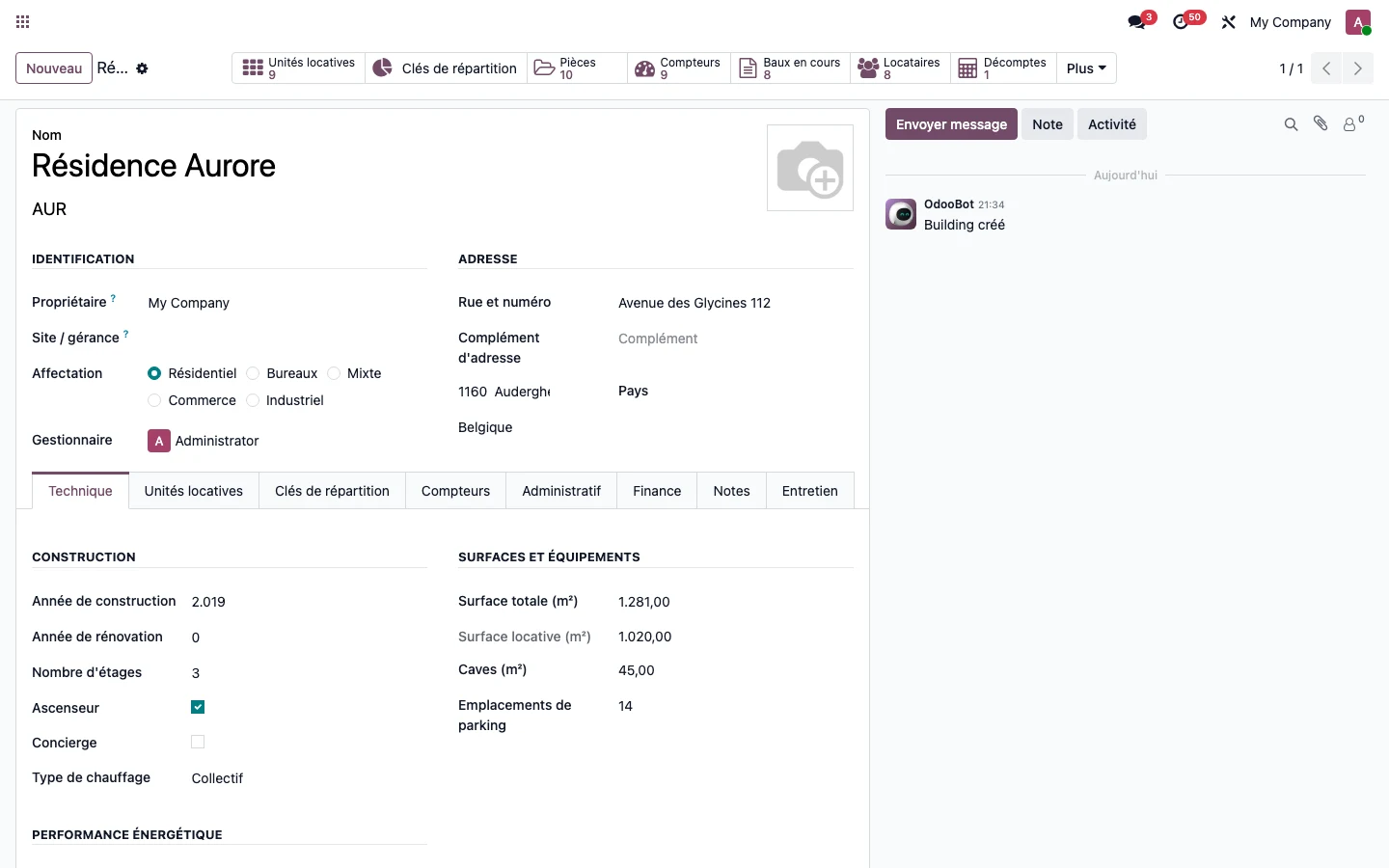The image size is (1389, 868).
Task: Open the Compteurs gauge stat button
Action: pyautogui.click(x=679, y=68)
